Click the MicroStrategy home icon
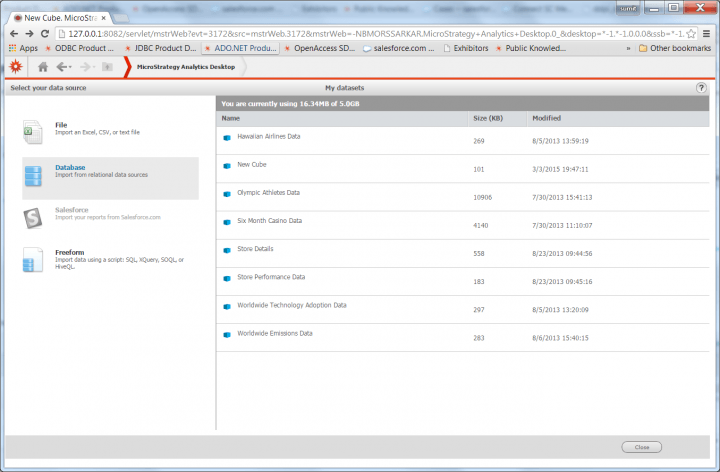This screenshot has width=720, height=472. tap(42, 67)
